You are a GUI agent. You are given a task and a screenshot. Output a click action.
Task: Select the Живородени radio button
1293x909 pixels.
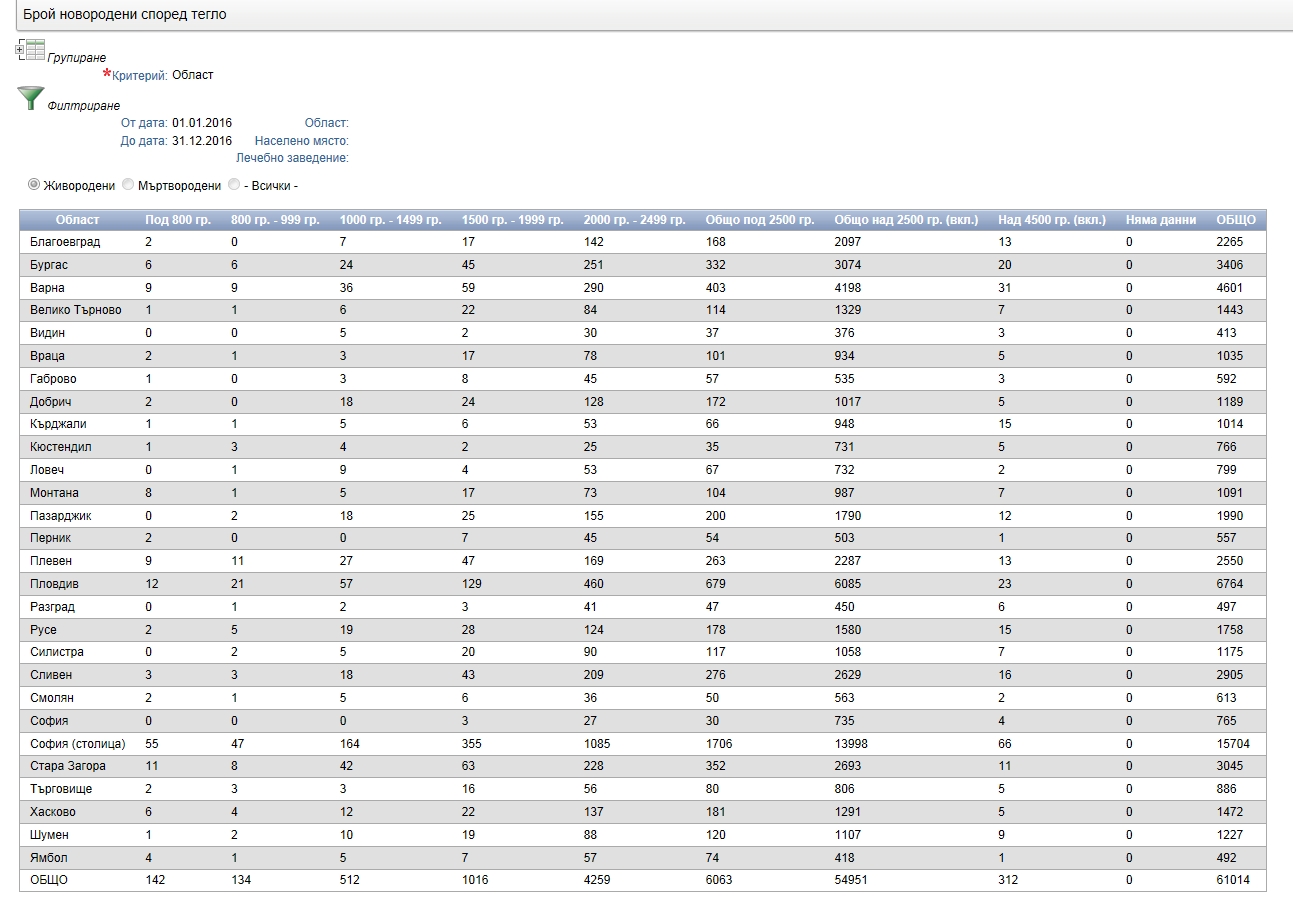(x=34, y=185)
